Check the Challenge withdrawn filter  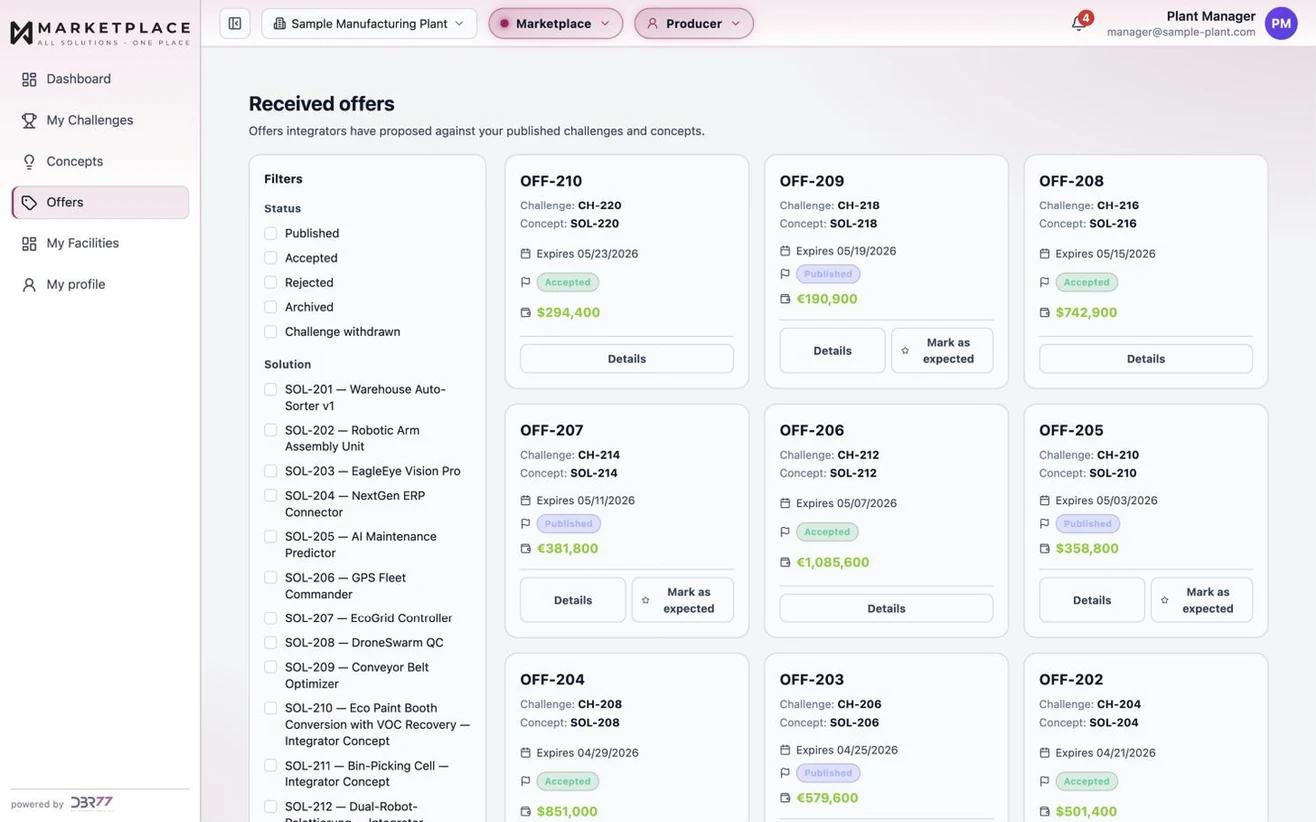[x=270, y=331]
